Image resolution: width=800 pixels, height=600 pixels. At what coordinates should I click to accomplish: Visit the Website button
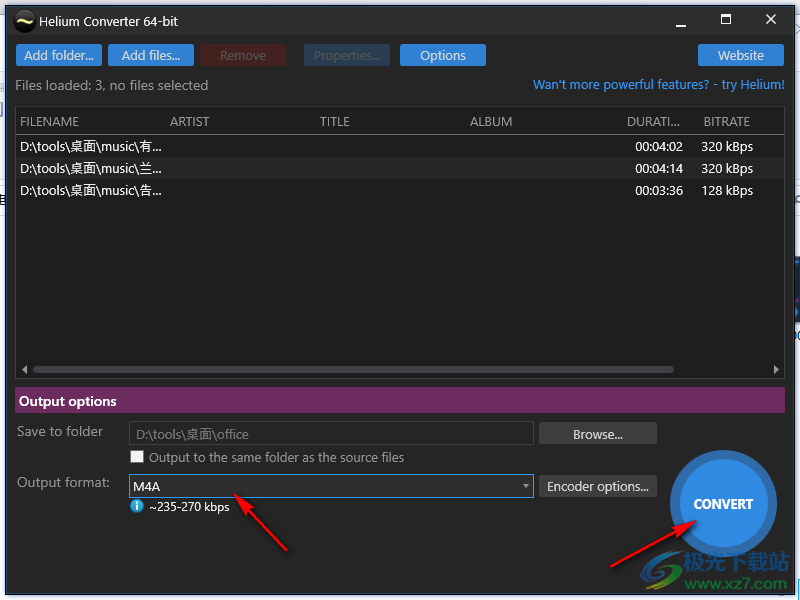coord(741,55)
